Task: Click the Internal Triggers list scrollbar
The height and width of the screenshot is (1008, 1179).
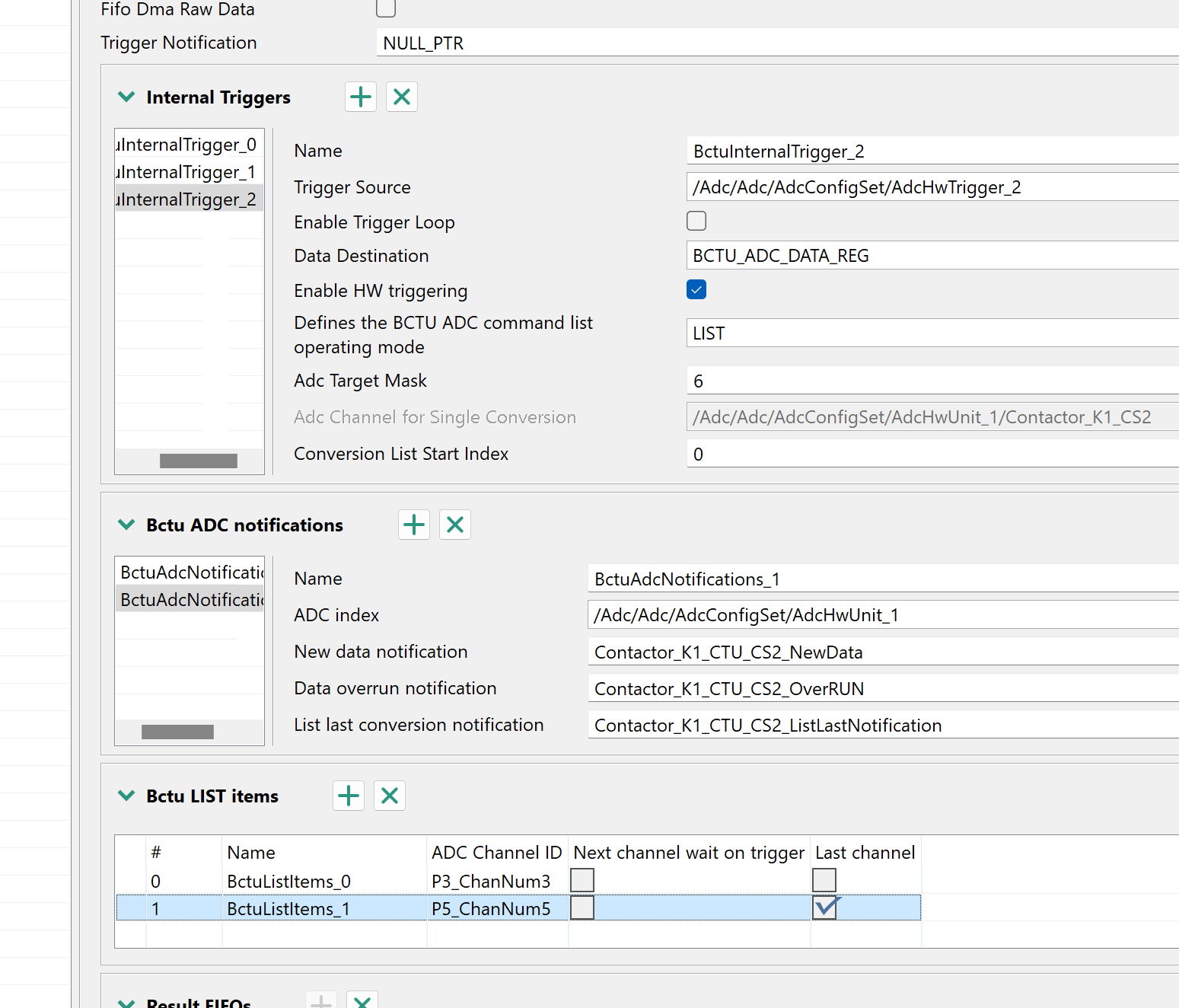Action: [x=197, y=460]
